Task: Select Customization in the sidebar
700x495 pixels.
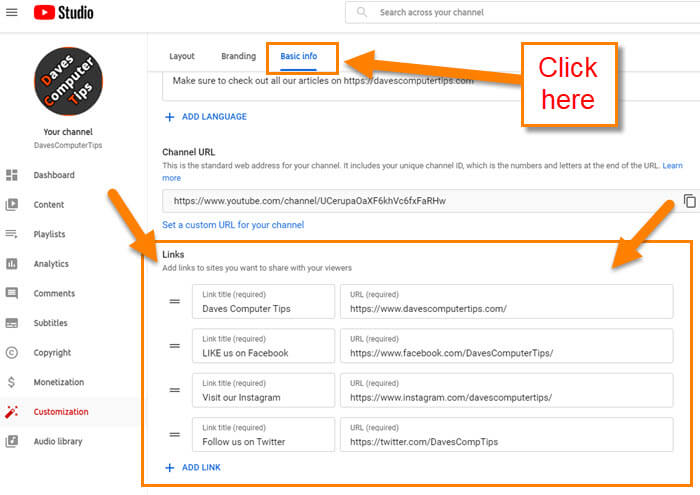Action: tap(61, 412)
